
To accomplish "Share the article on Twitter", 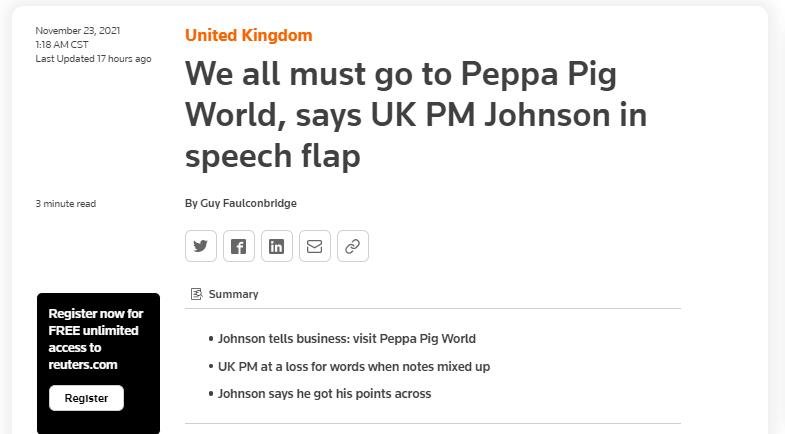I will pos(201,246).
